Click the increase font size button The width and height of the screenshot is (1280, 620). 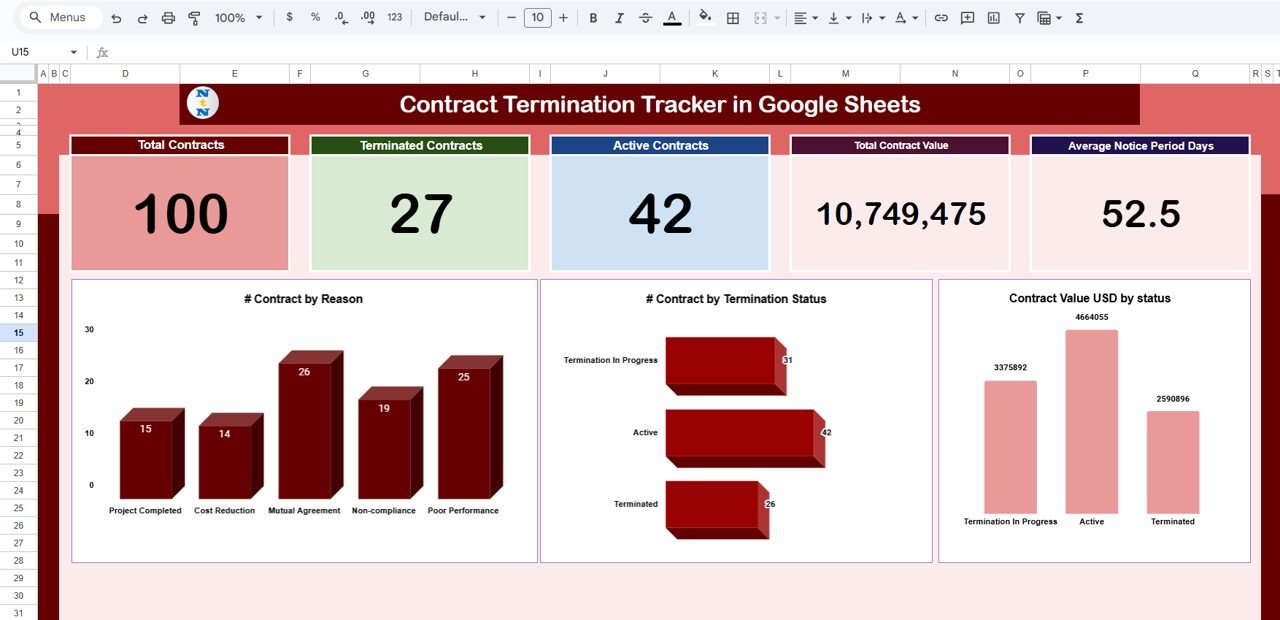(562, 17)
